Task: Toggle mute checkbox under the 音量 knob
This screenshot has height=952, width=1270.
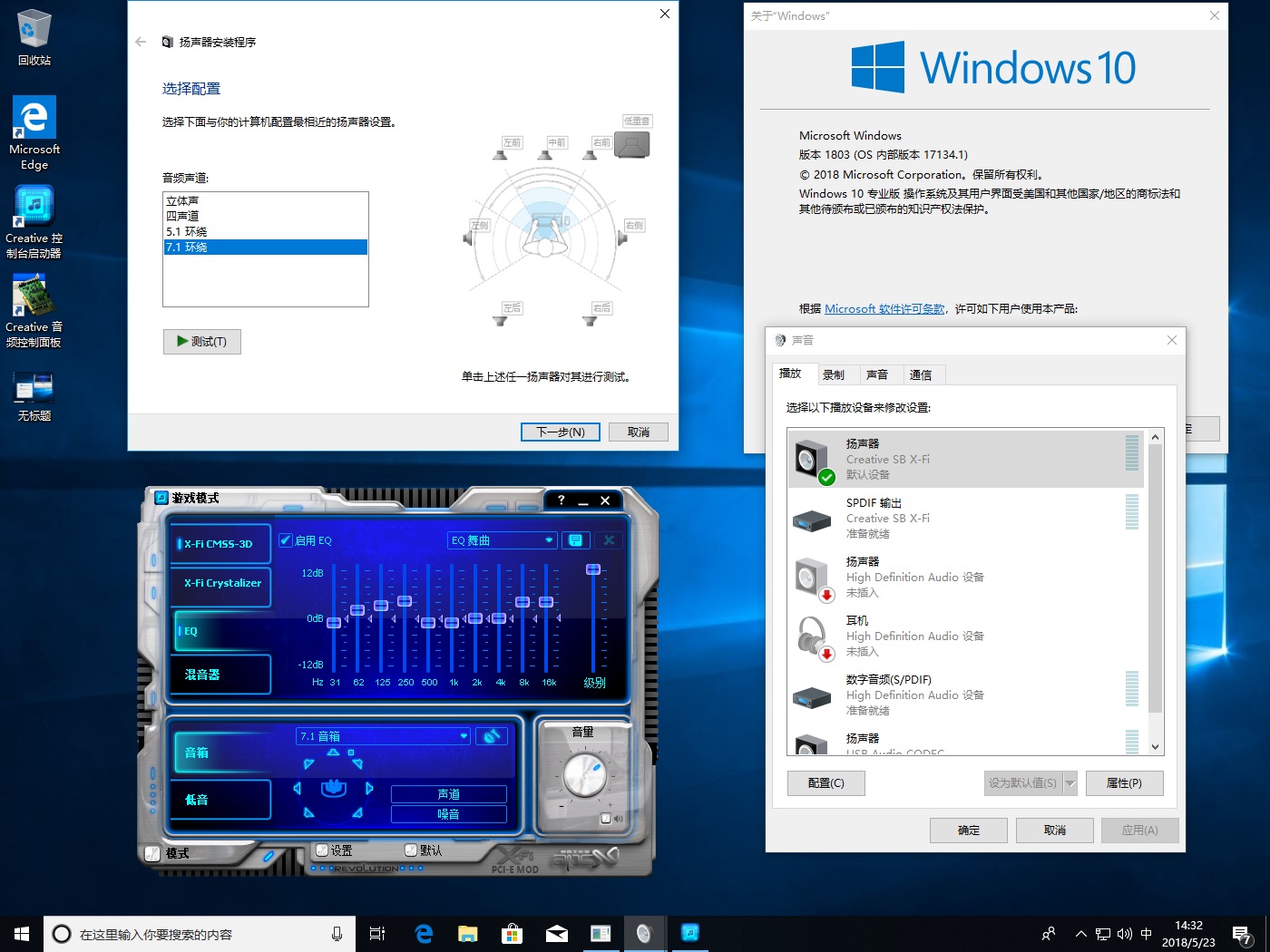Action: [x=606, y=819]
